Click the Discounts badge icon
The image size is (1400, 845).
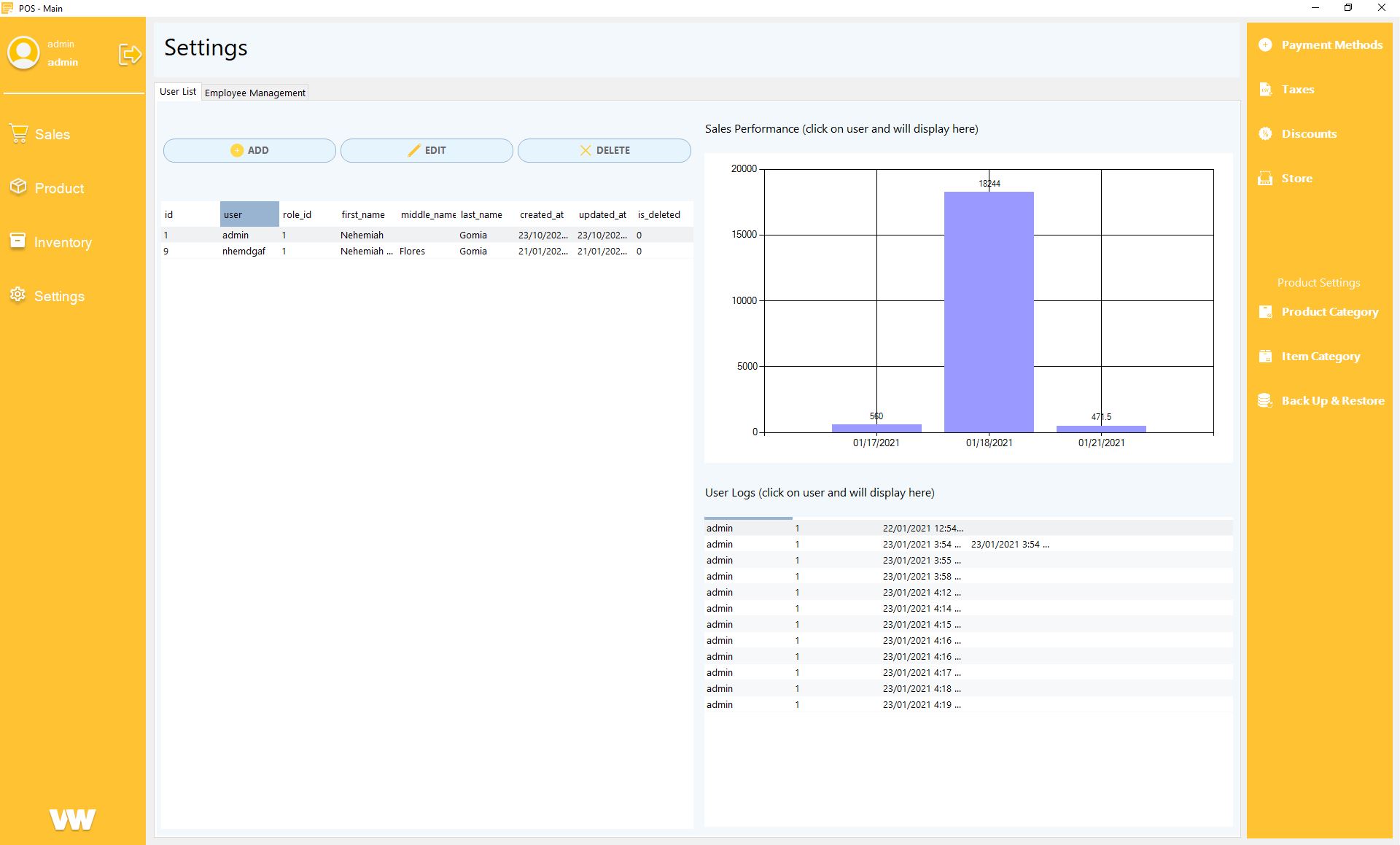(x=1265, y=133)
